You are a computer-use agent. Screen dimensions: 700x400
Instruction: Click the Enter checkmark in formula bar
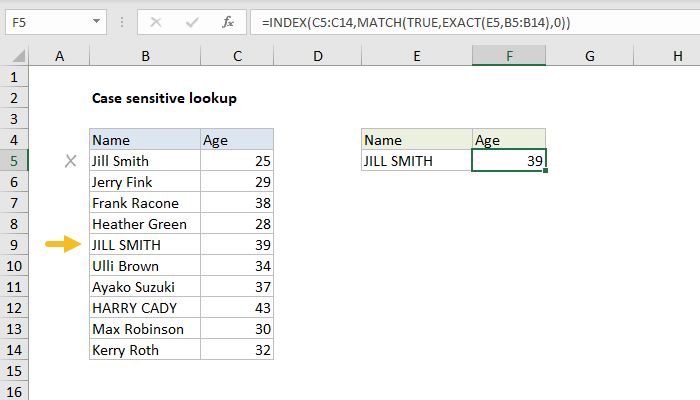[x=191, y=20]
